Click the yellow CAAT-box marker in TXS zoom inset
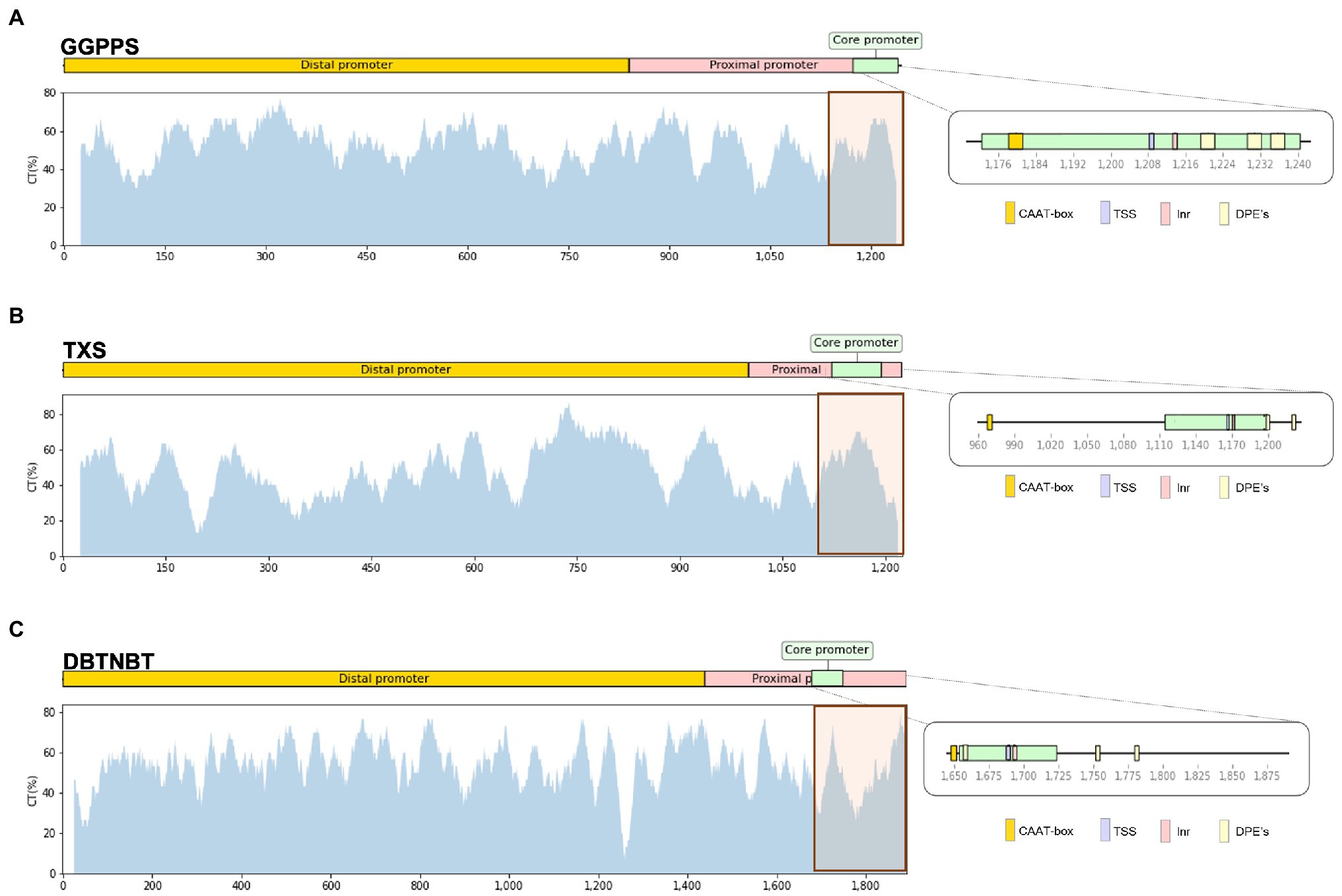 pyautogui.click(x=990, y=422)
